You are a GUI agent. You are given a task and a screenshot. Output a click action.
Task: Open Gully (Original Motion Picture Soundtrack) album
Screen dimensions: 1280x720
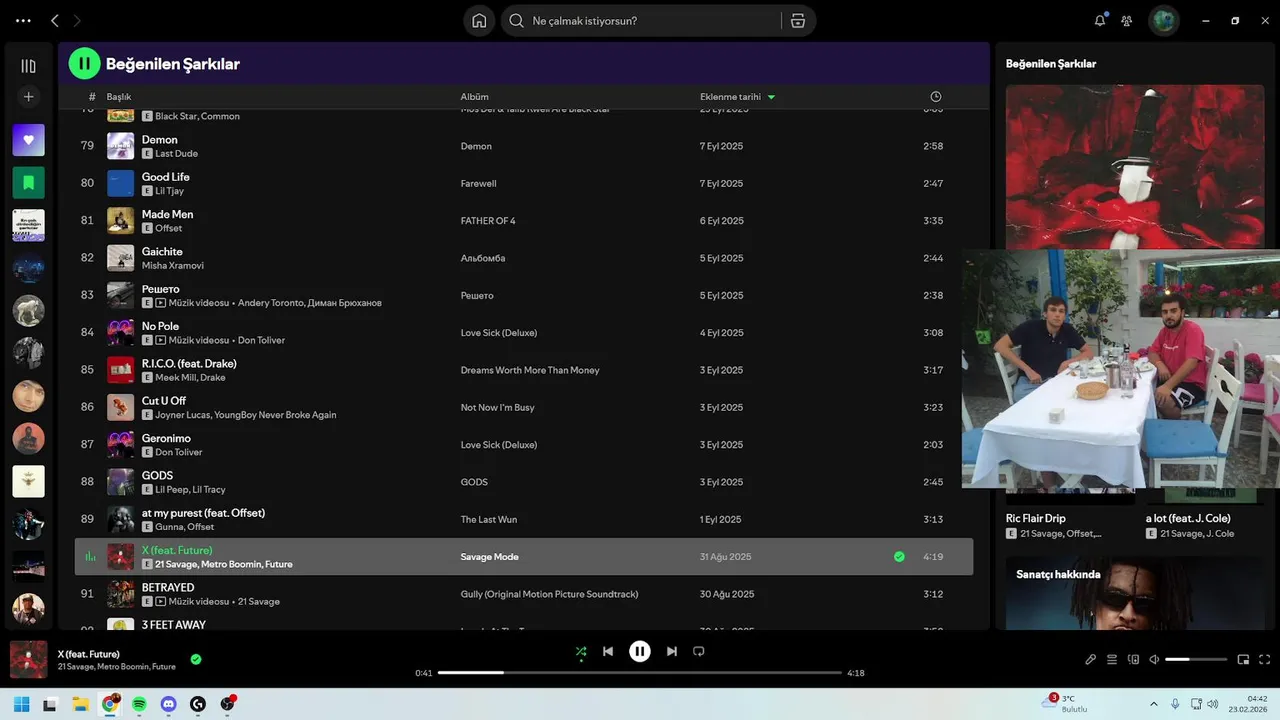549,594
